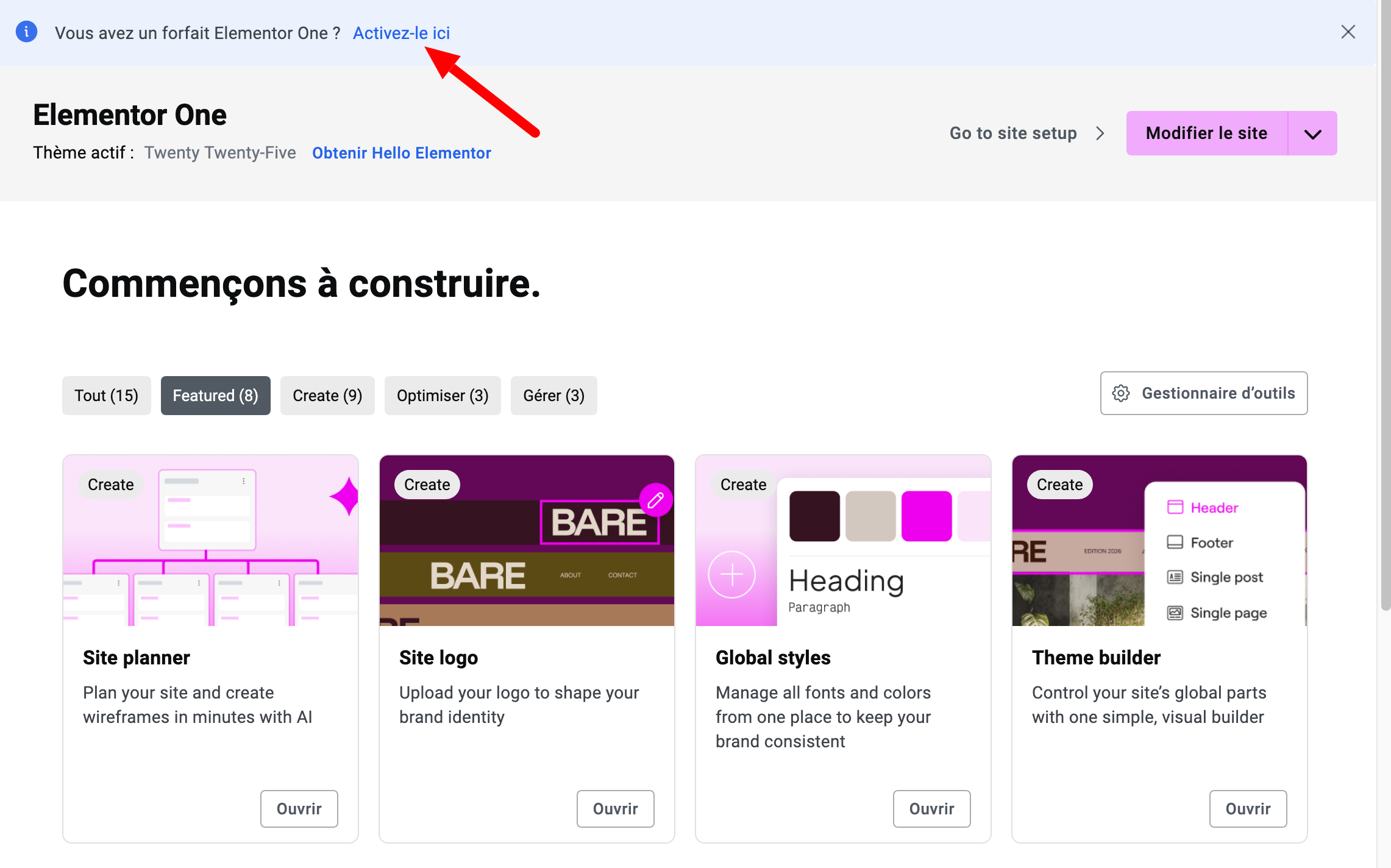Click the Theme builder card title
The image size is (1391, 868).
click(1097, 658)
